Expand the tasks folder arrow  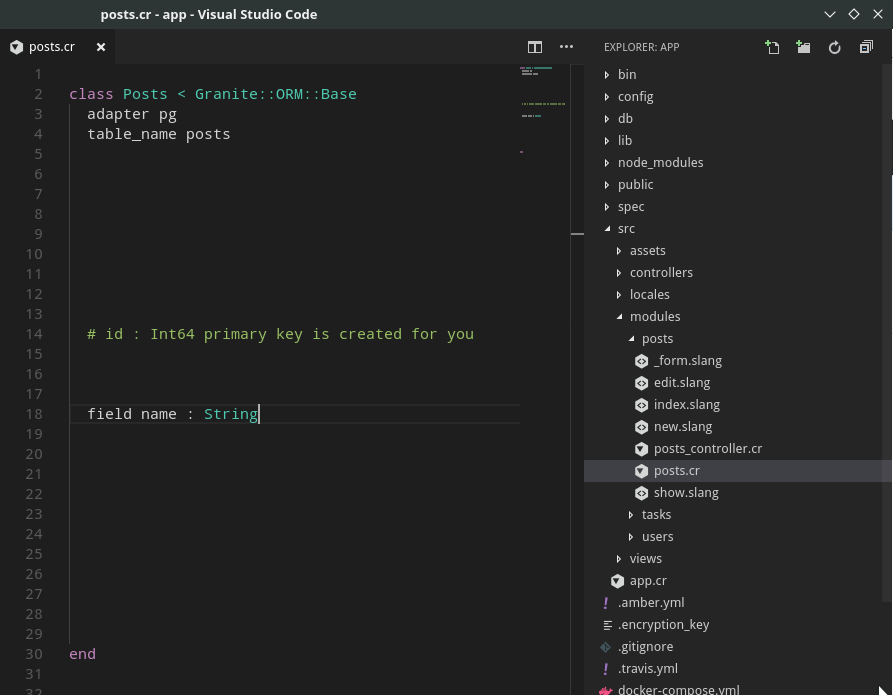pyautogui.click(x=630, y=515)
